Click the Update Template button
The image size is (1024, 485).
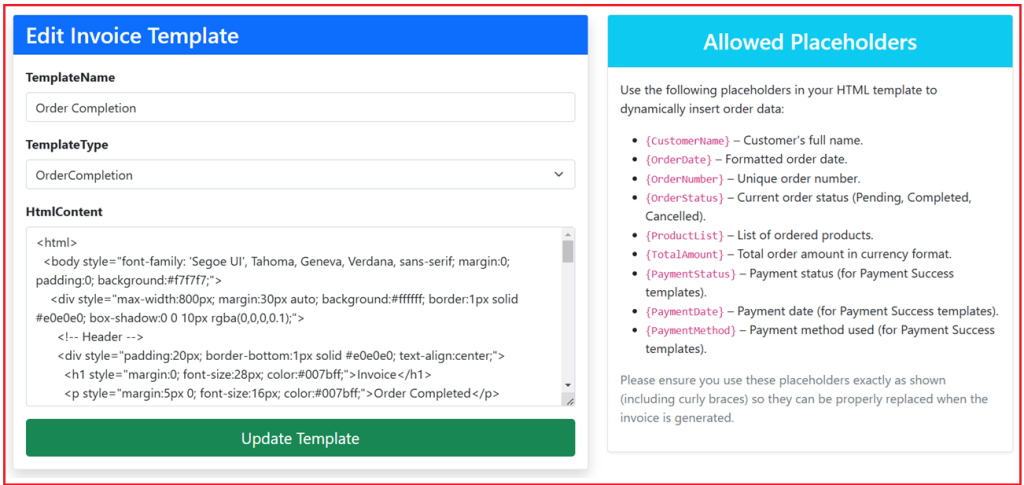pos(300,438)
